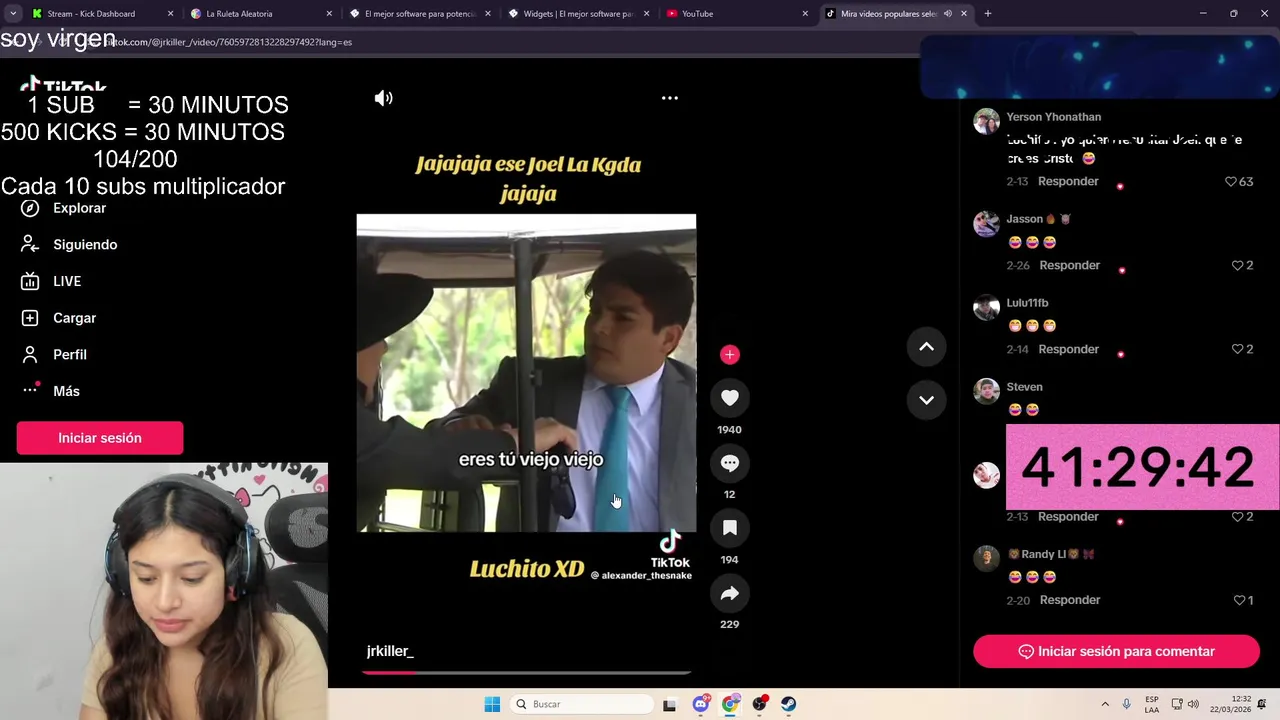This screenshot has width=1280, height=720.
Task: Reply to Lulu11fb's comment
Action: [x=1068, y=349]
